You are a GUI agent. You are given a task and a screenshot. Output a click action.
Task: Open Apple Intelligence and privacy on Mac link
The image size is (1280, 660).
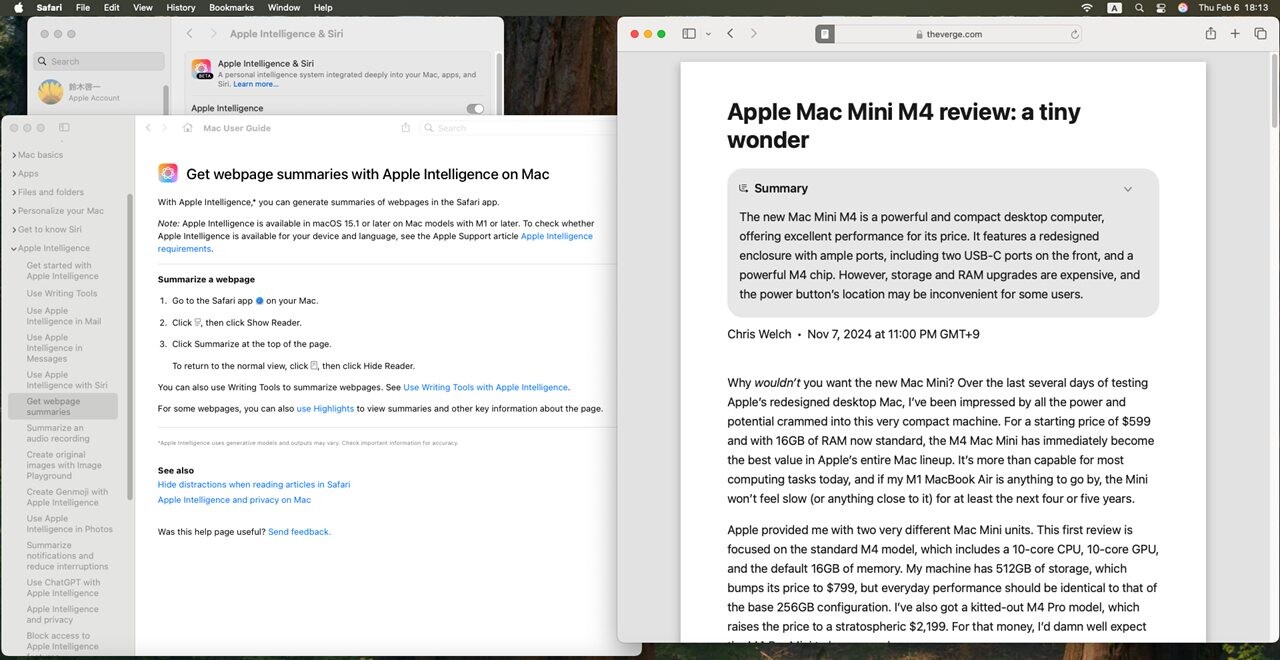coord(234,500)
